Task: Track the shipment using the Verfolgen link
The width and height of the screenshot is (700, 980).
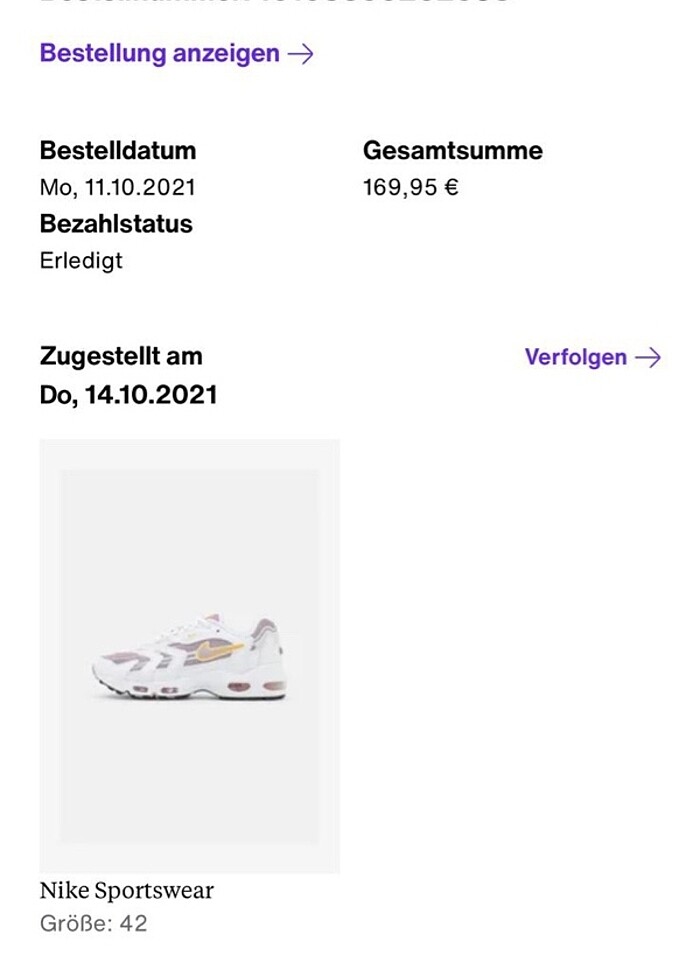Action: (x=575, y=357)
